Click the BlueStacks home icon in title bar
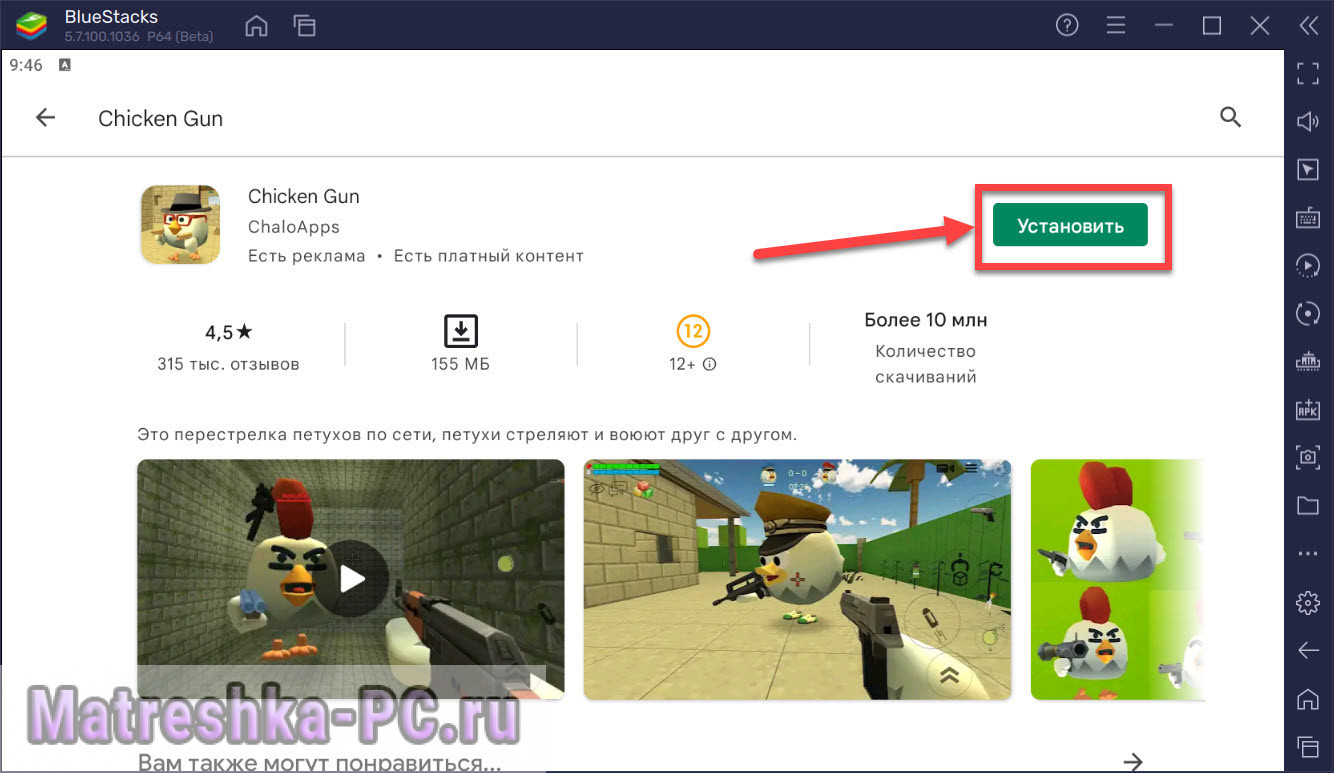 [x=257, y=26]
